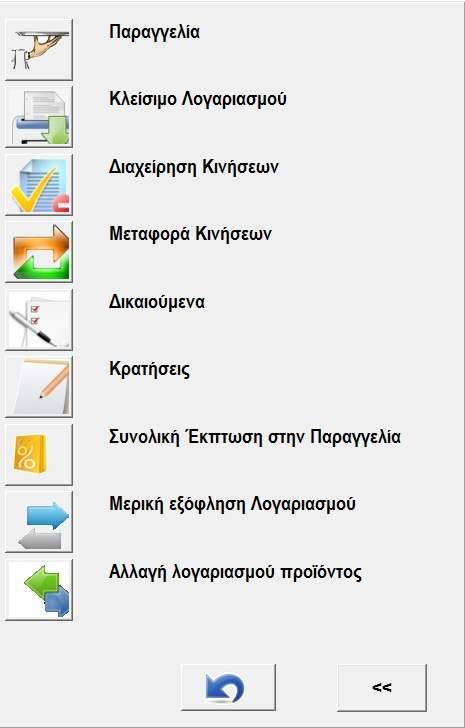
Task: Select the percent bag discount icon
Action: 39,455
